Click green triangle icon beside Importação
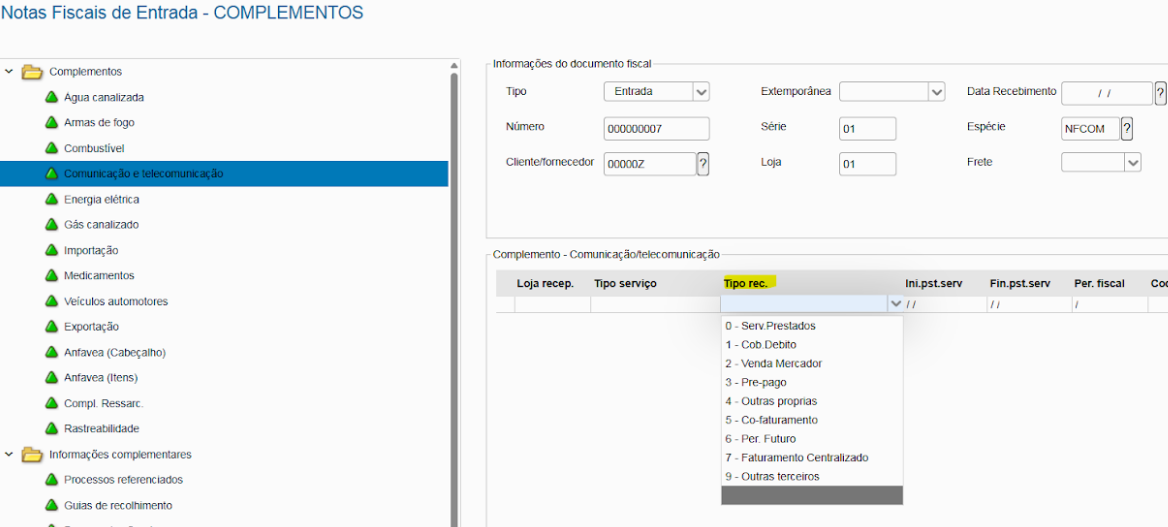The width and height of the screenshot is (1168, 527). (x=51, y=250)
